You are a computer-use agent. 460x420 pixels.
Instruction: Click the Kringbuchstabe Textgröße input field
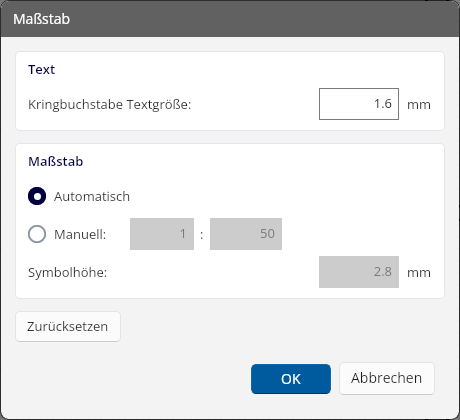pyautogui.click(x=359, y=104)
